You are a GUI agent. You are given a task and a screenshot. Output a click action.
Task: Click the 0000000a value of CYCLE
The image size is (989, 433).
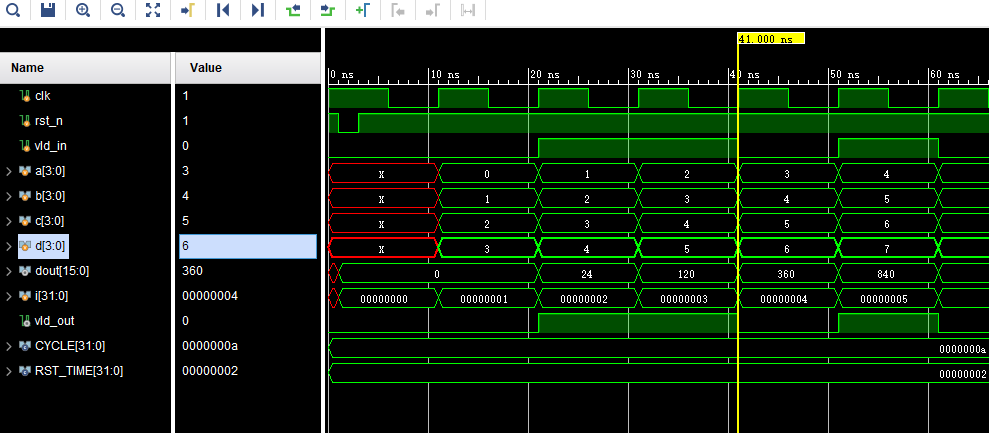(x=210, y=346)
